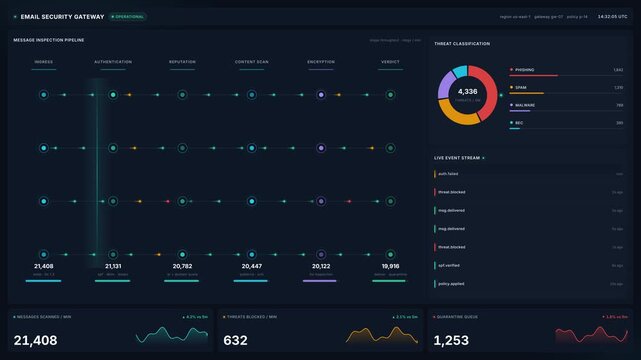Click the 21,131 authentication stage count

[x=113, y=266]
